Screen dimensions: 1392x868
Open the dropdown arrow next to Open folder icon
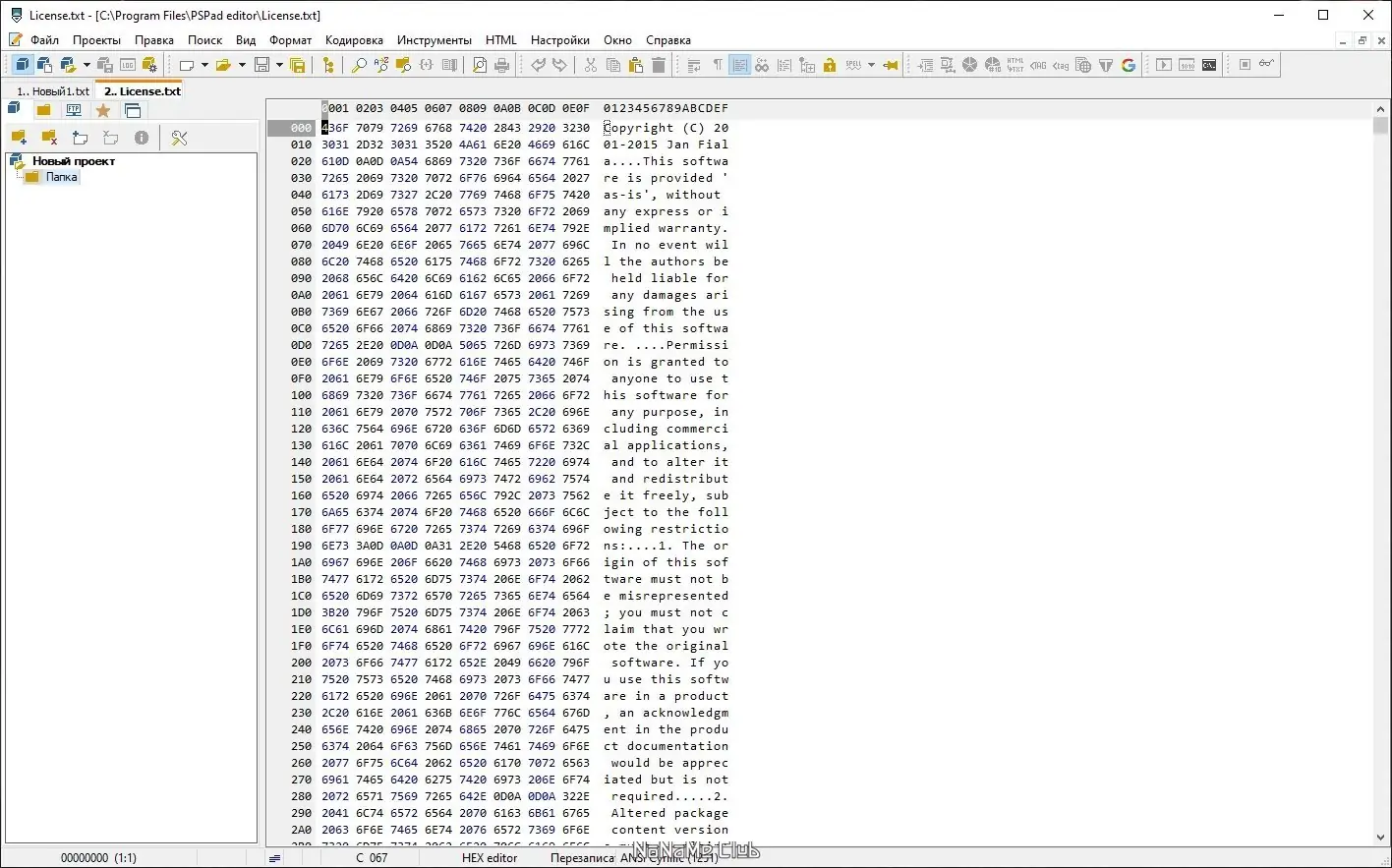click(242, 65)
